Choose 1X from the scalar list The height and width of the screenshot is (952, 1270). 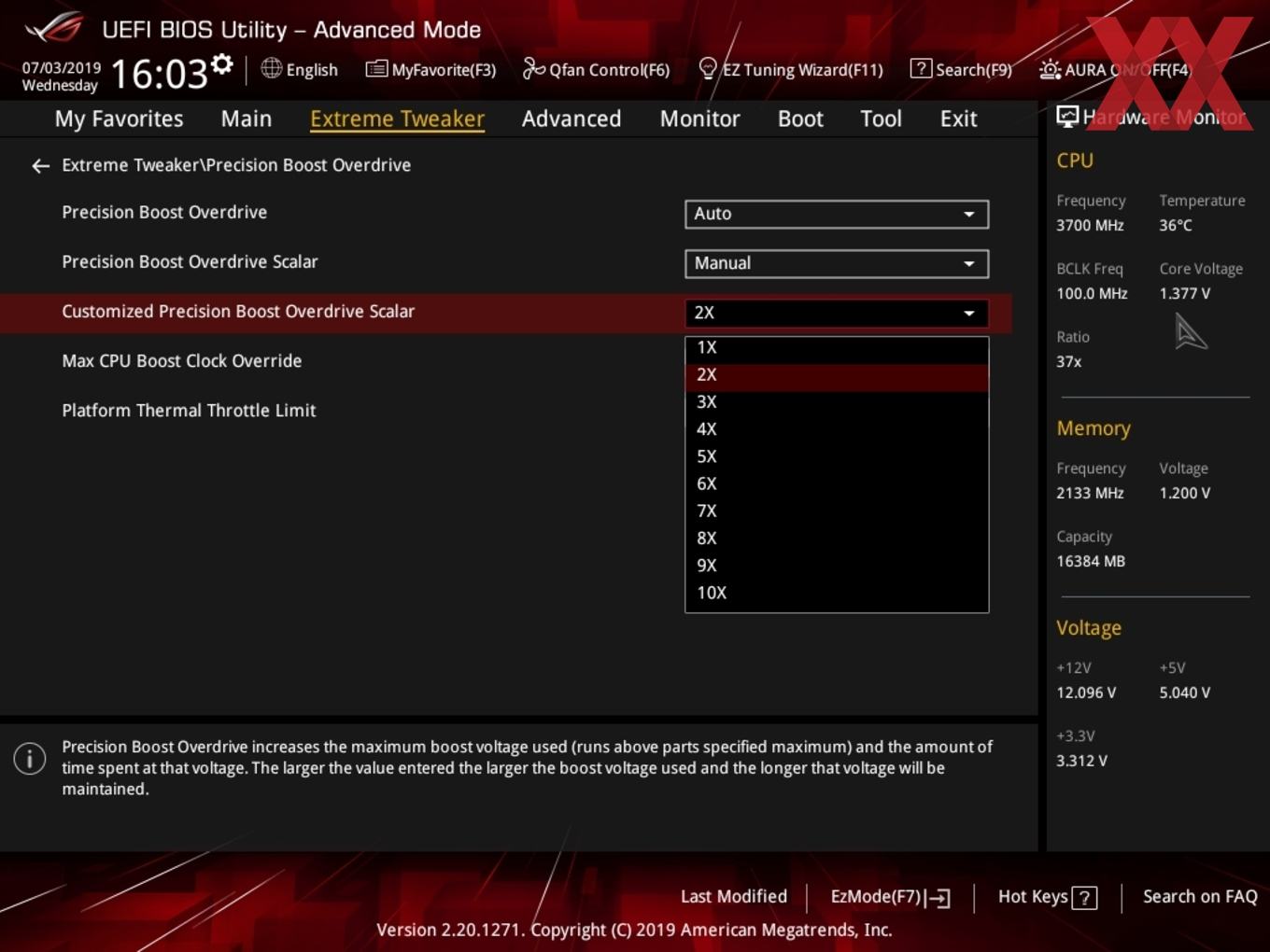[x=837, y=347]
